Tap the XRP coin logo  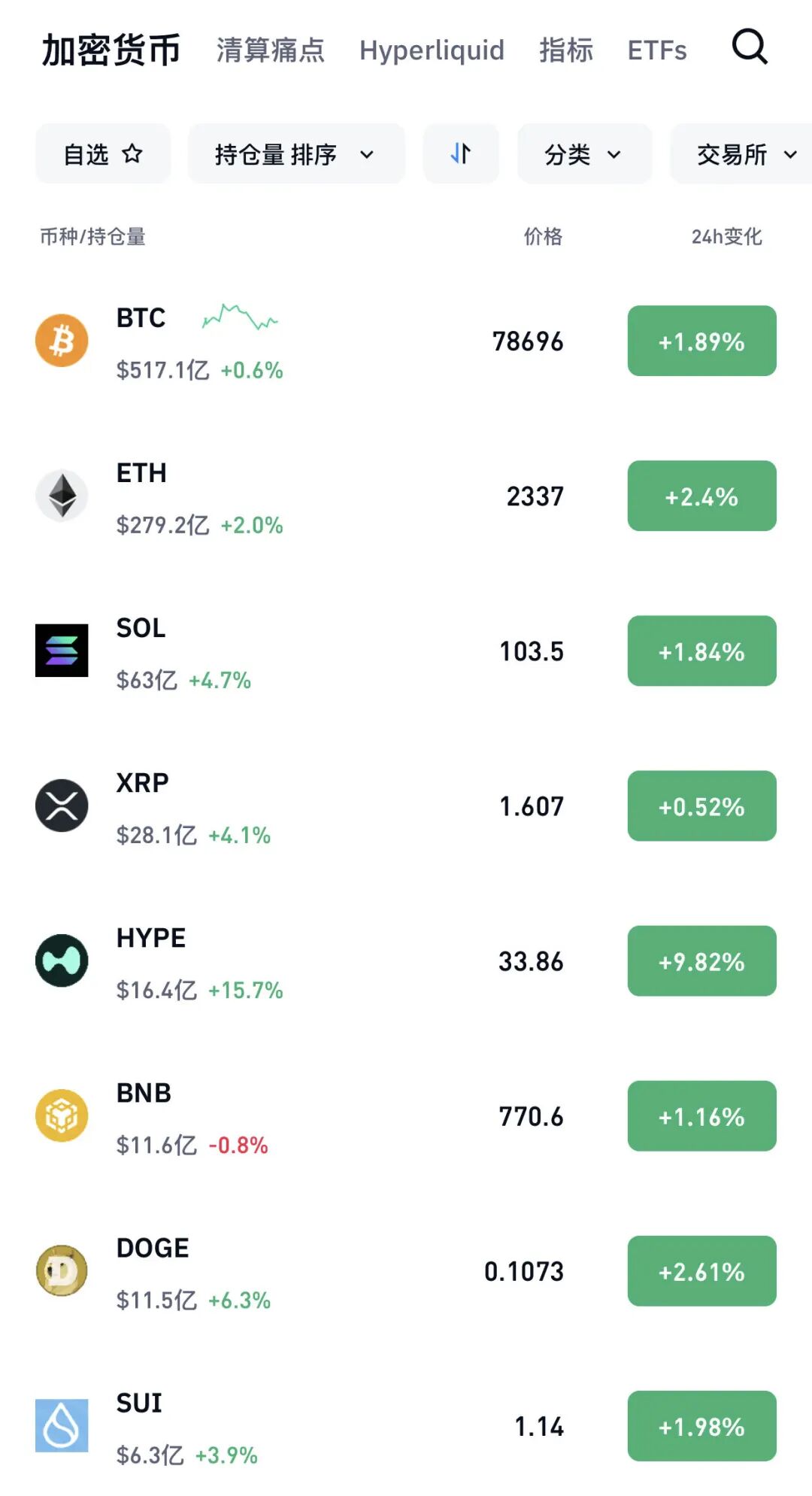tap(62, 806)
